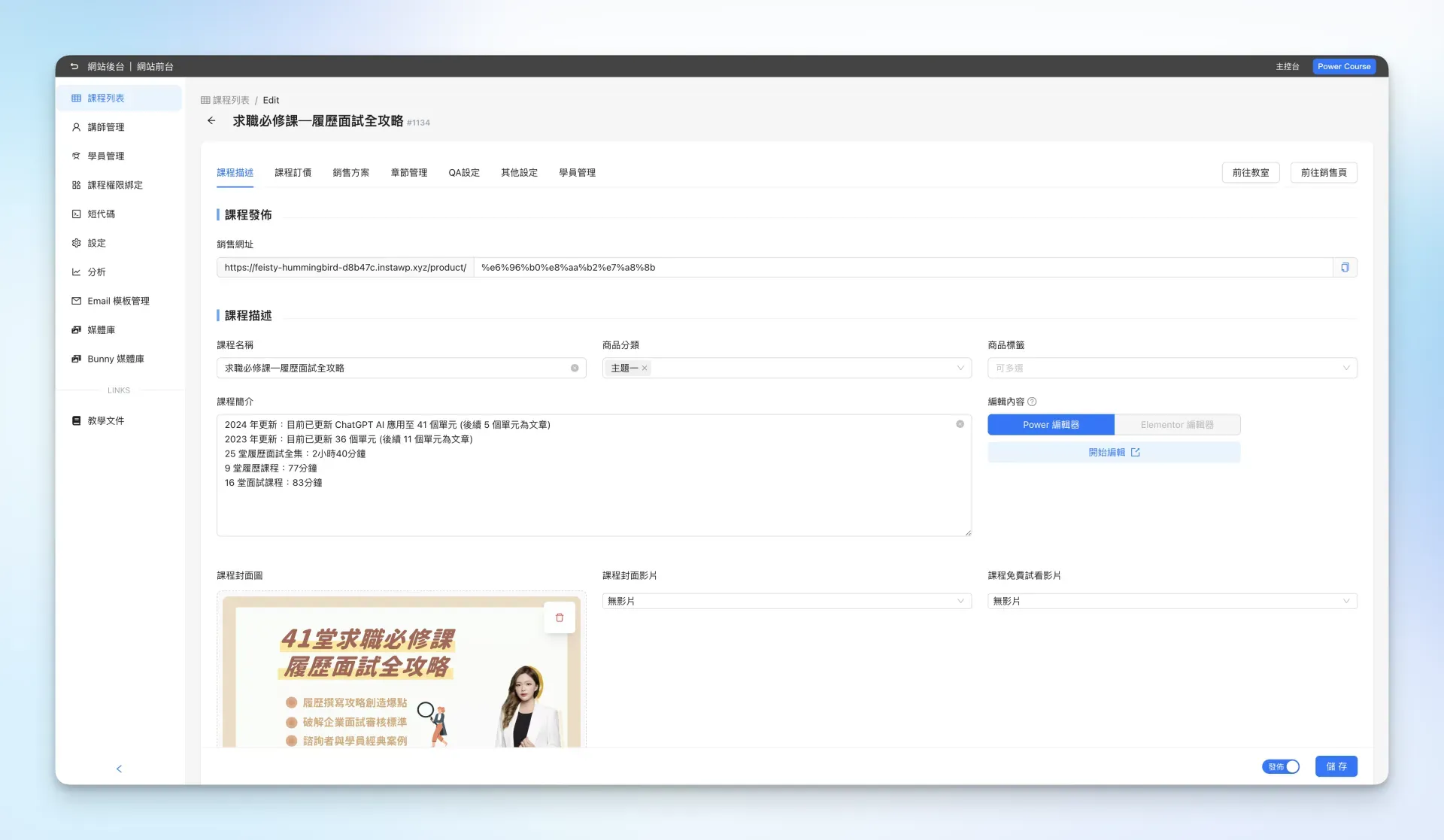Open the 課程封面影片 dropdown
Image resolution: width=1444 pixels, height=840 pixels.
tap(787, 602)
